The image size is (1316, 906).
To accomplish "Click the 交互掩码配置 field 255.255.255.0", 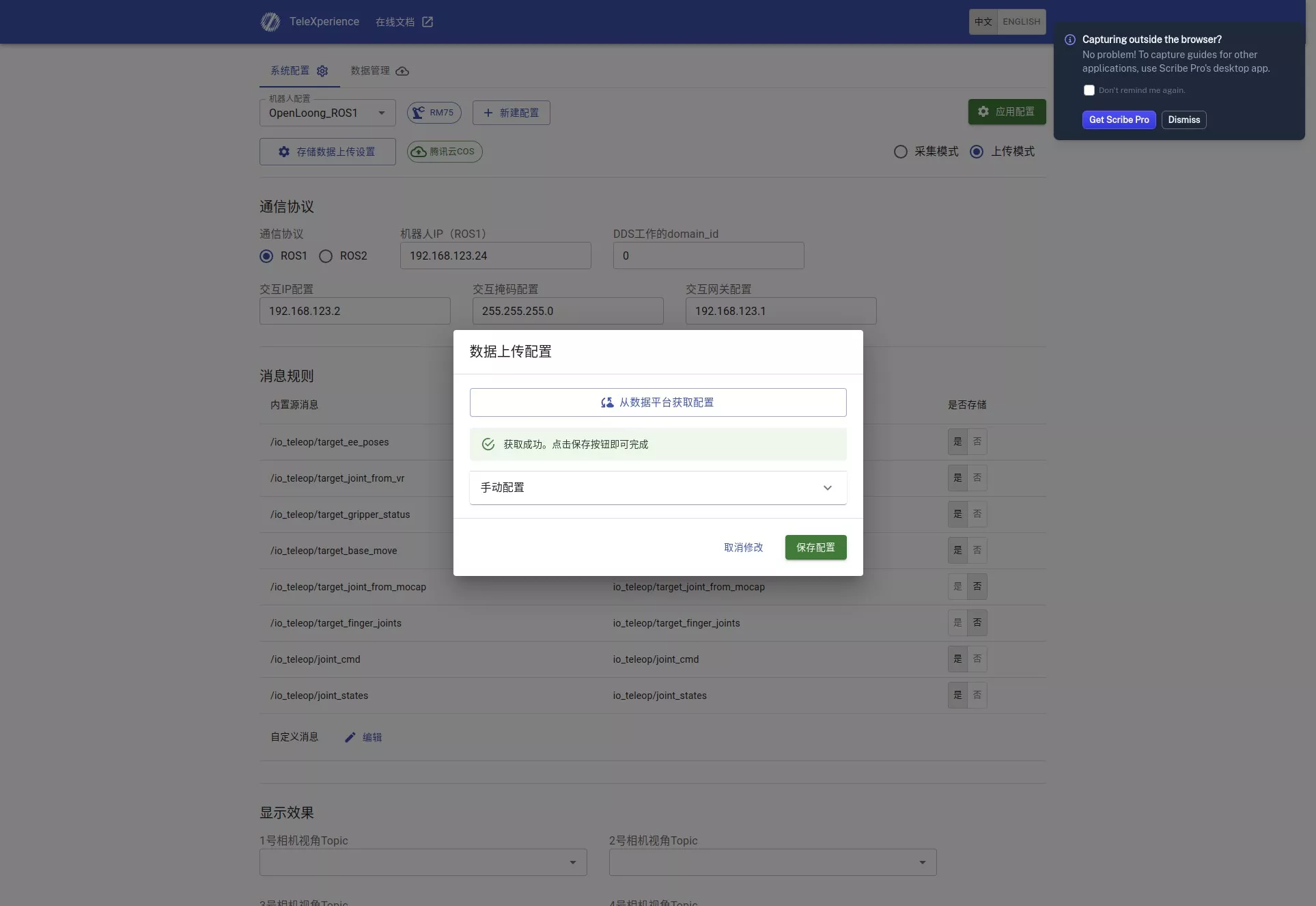I will tap(568, 311).
